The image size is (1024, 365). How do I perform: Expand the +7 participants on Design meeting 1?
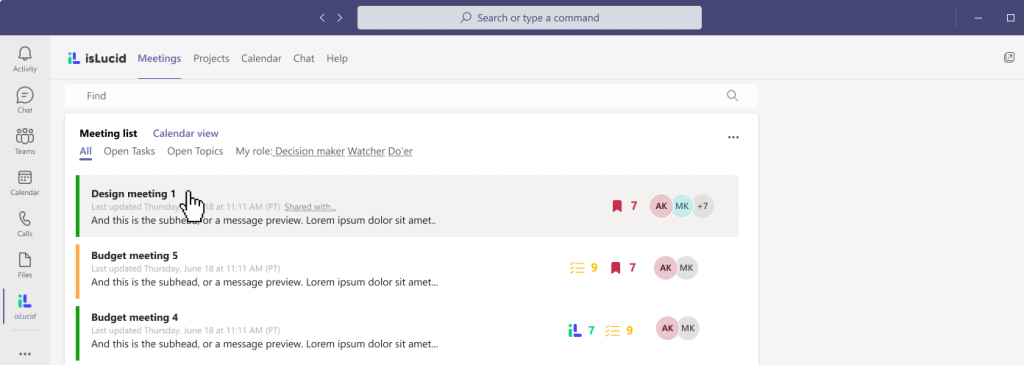[x=703, y=206]
